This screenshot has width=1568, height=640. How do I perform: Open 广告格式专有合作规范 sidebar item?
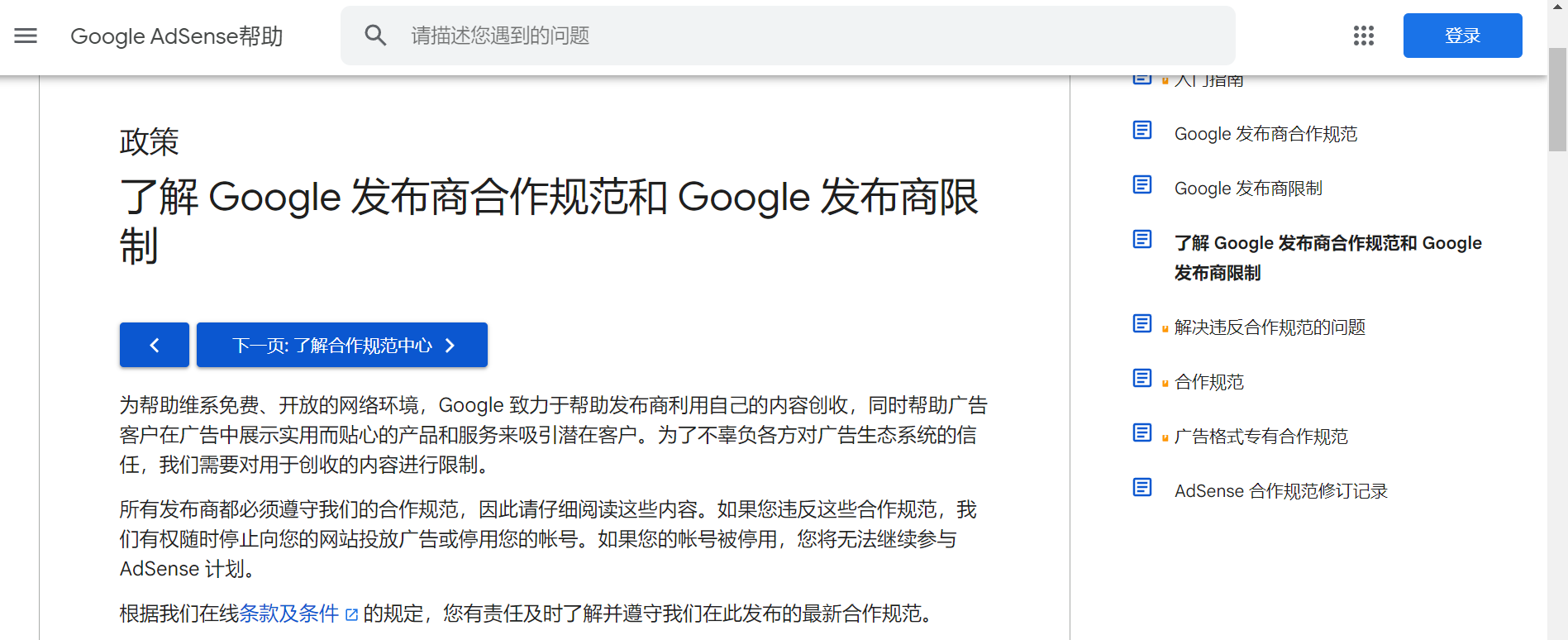1261,437
